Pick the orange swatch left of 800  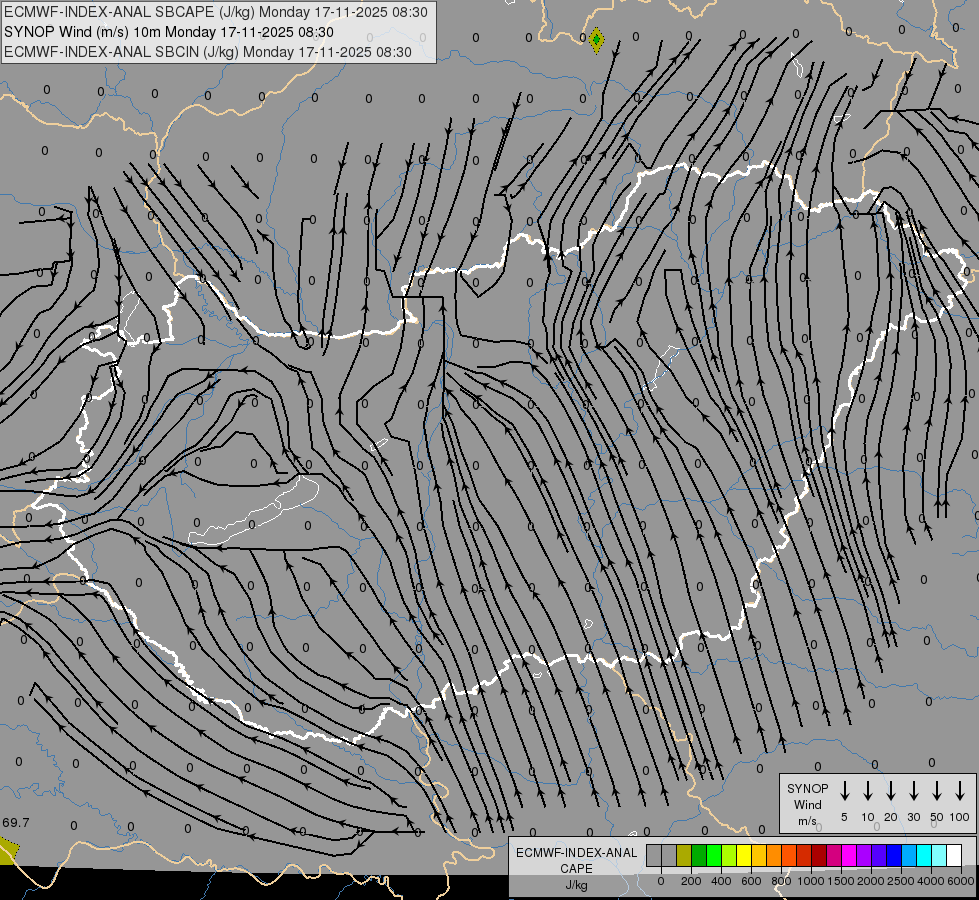[x=774, y=855]
